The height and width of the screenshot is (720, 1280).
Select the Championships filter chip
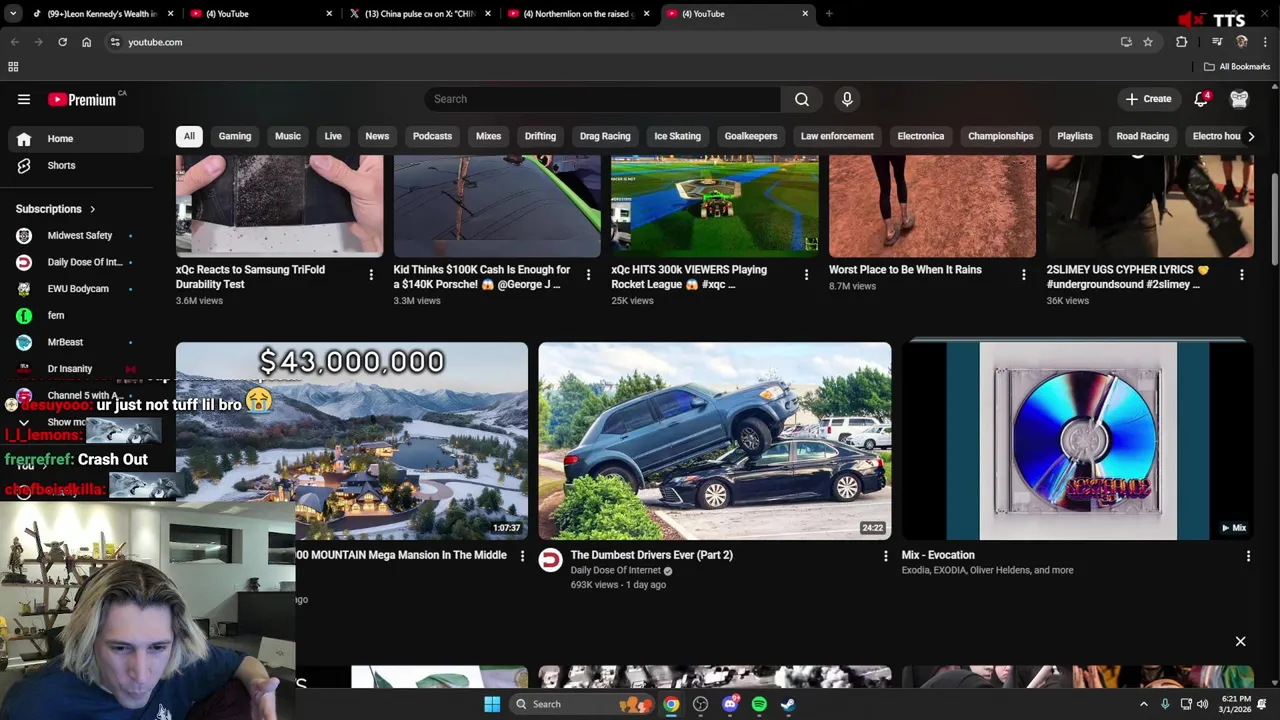point(1001,136)
